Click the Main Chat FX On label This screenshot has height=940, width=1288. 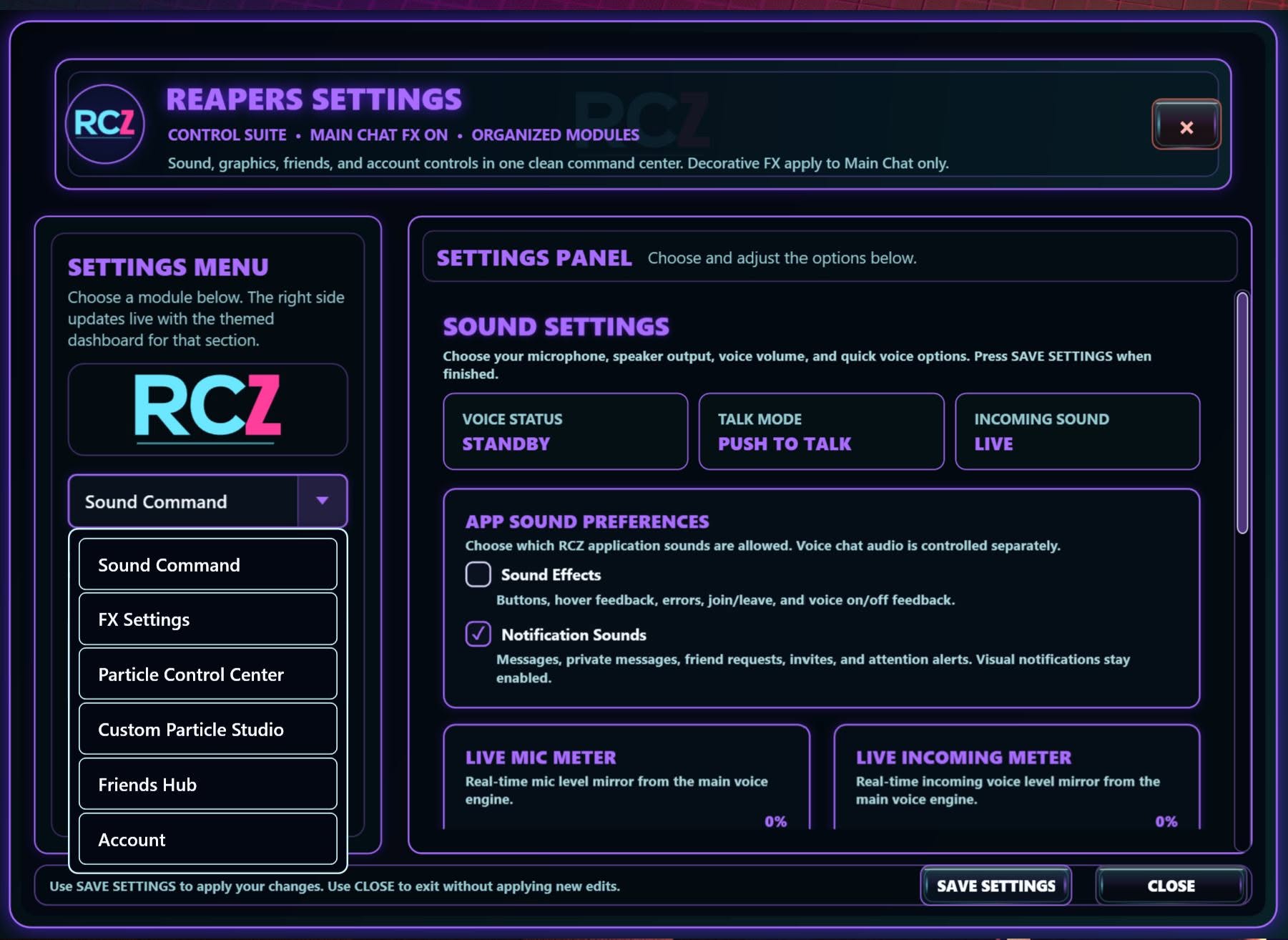point(378,134)
